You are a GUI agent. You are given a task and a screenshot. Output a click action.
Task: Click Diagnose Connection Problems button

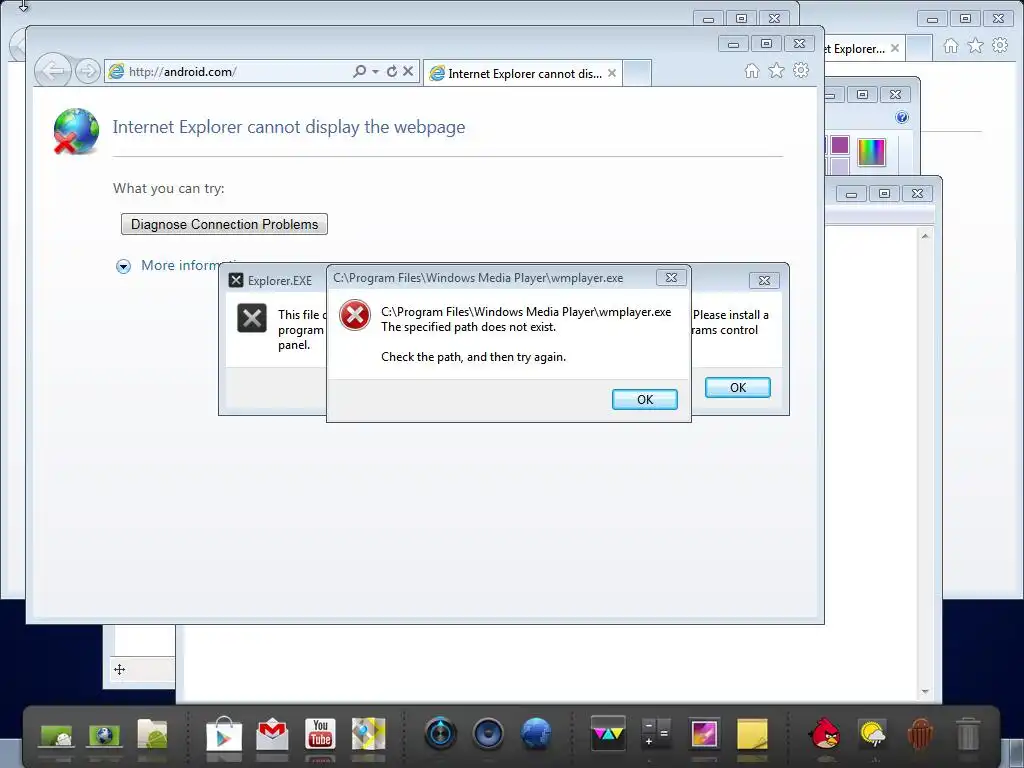tap(224, 224)
